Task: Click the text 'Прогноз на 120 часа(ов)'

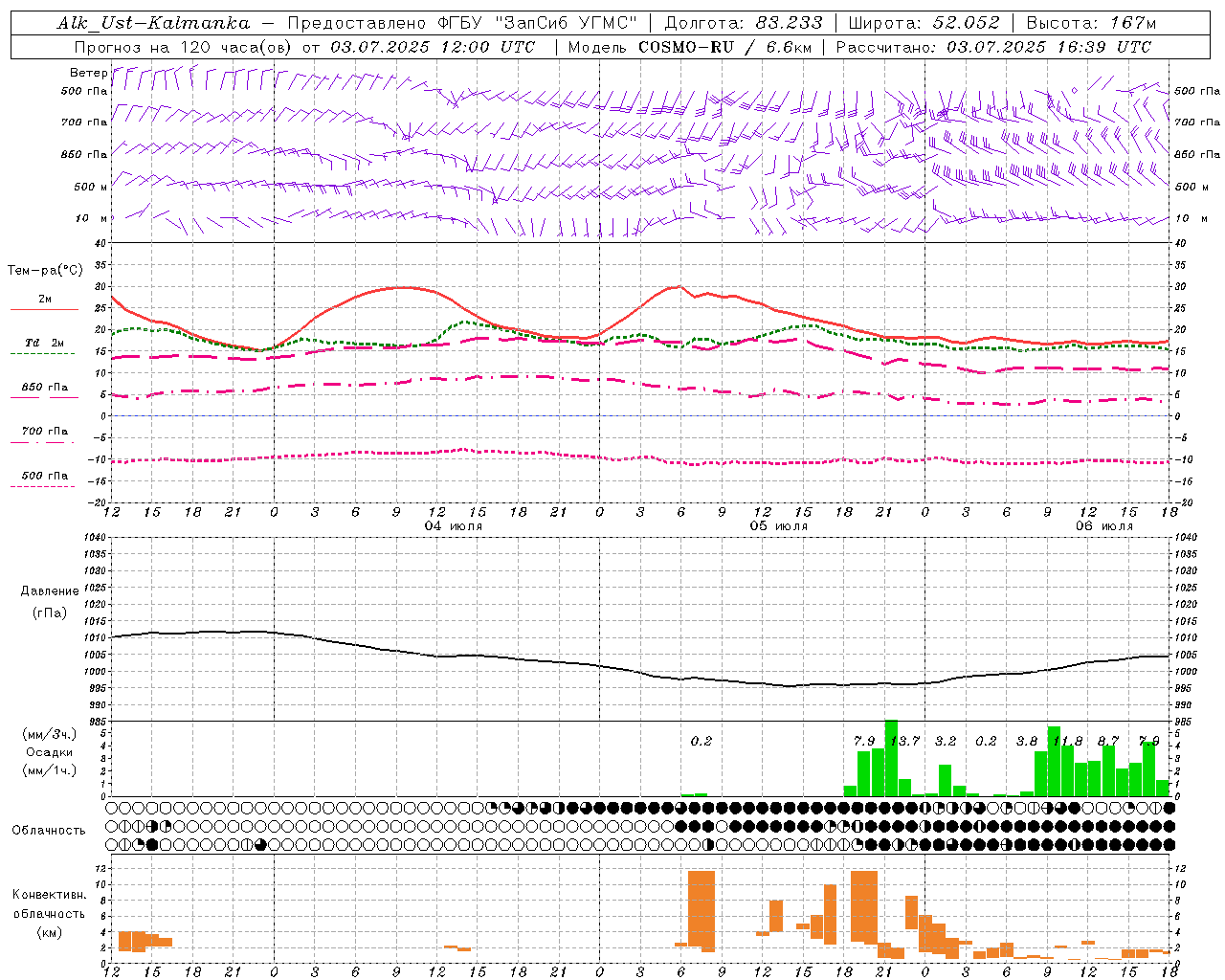Action: click(x=185, y=47)
